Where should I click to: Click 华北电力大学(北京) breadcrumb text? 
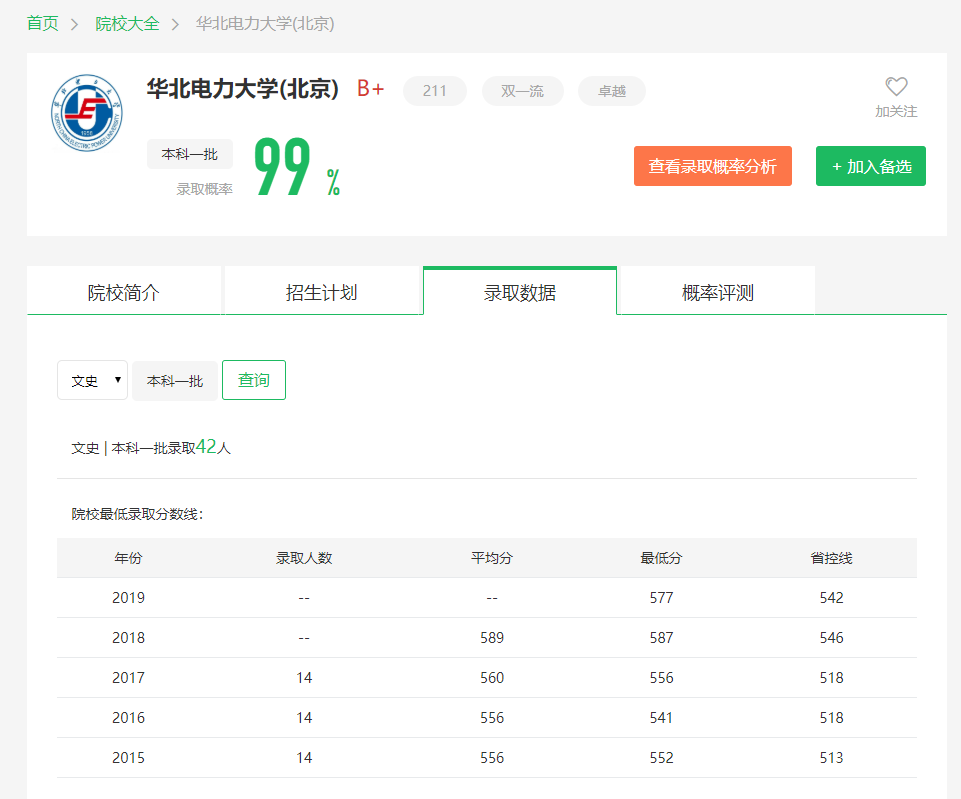265,24
